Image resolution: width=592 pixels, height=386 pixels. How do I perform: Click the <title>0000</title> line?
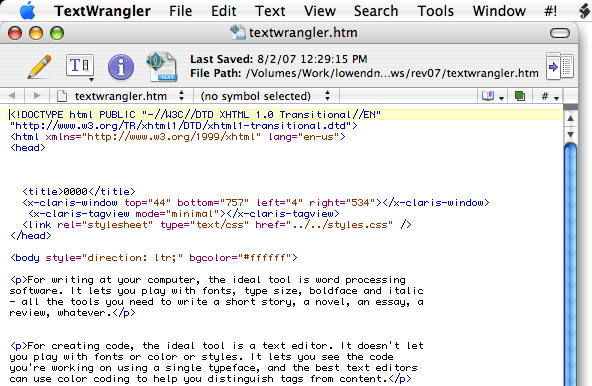pos(79,191)
